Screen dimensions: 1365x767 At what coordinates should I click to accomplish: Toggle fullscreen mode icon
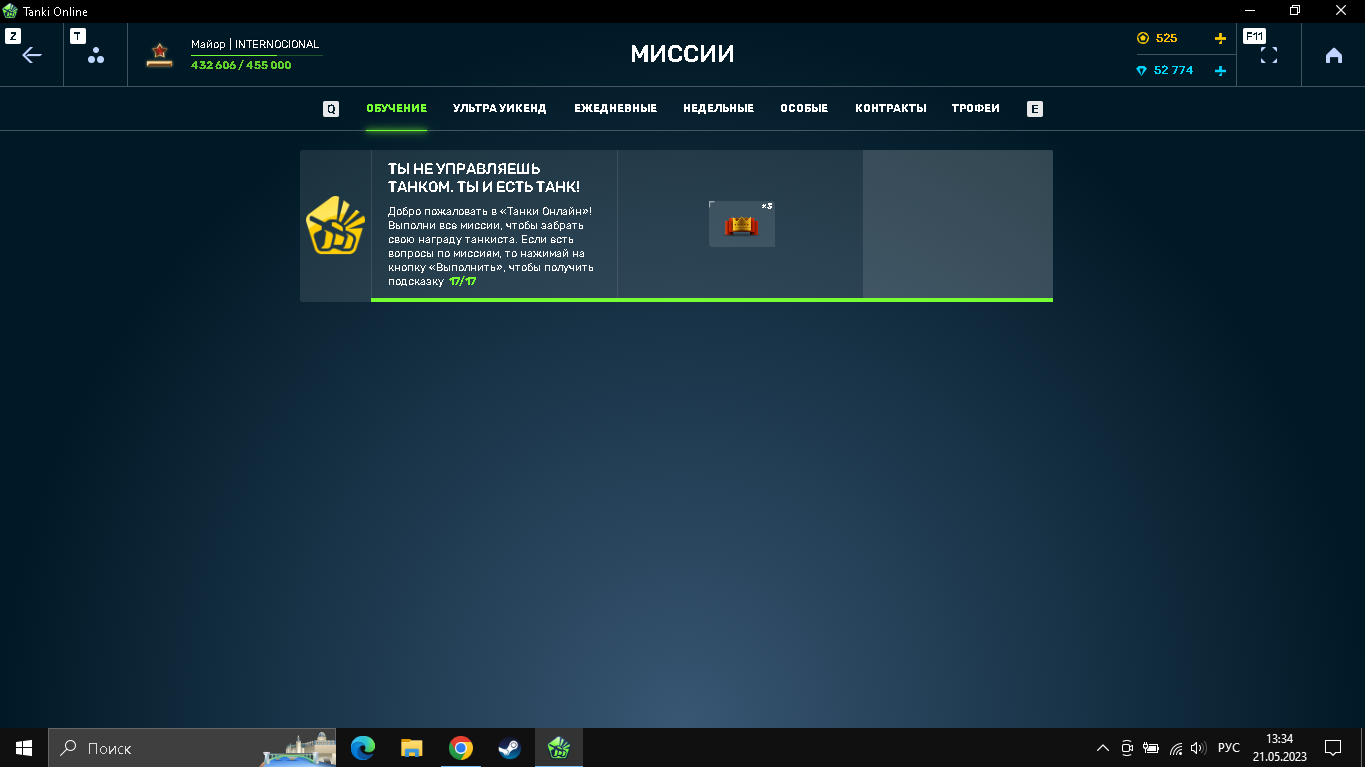point(1269,55)
